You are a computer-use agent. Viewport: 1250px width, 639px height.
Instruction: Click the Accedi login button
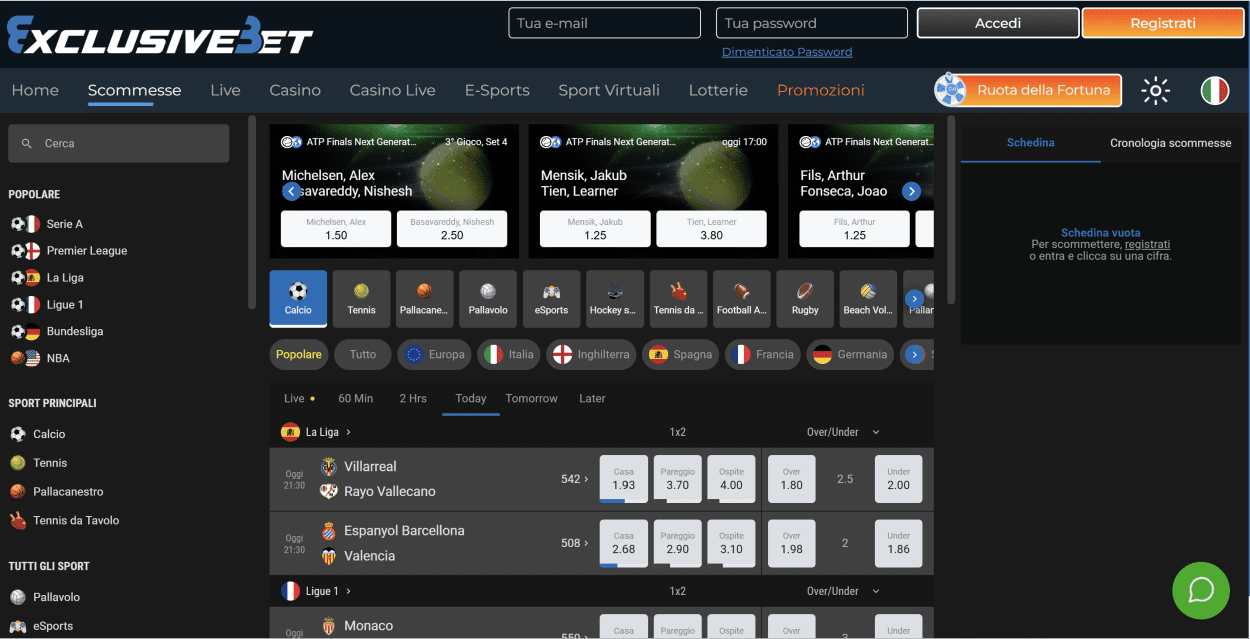point(998,23)
